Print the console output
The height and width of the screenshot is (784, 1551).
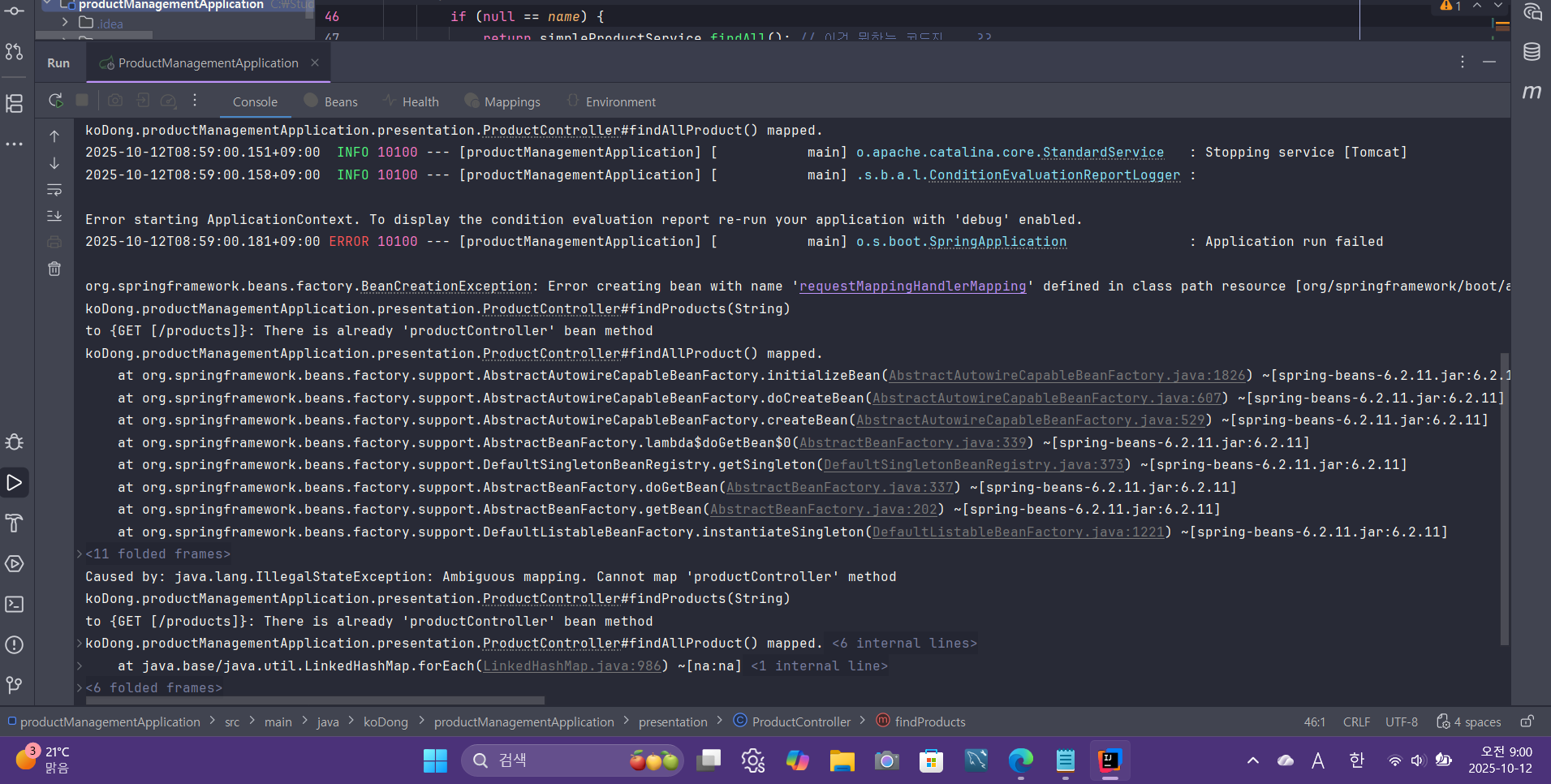[54, 242]
